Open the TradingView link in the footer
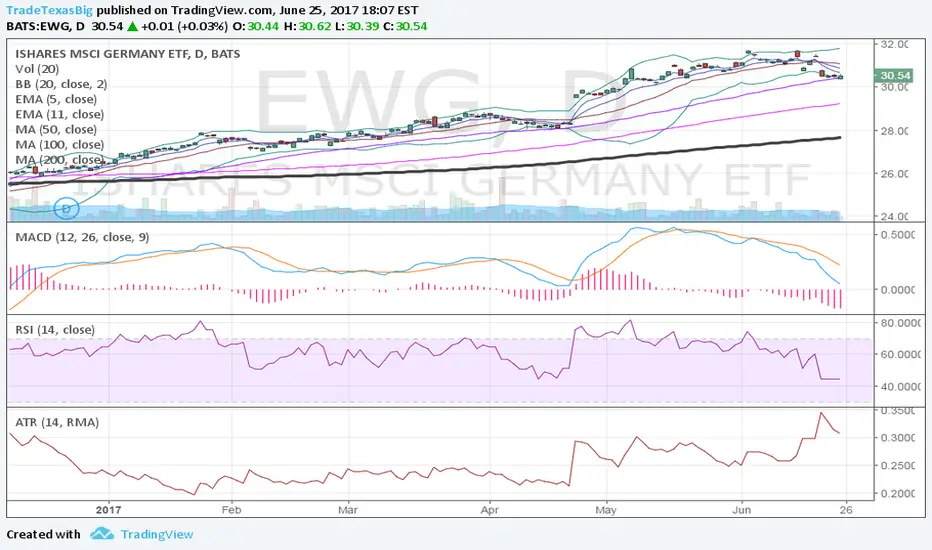The width and height of the screenshot is (932, 550). click(x=157, y=534)
